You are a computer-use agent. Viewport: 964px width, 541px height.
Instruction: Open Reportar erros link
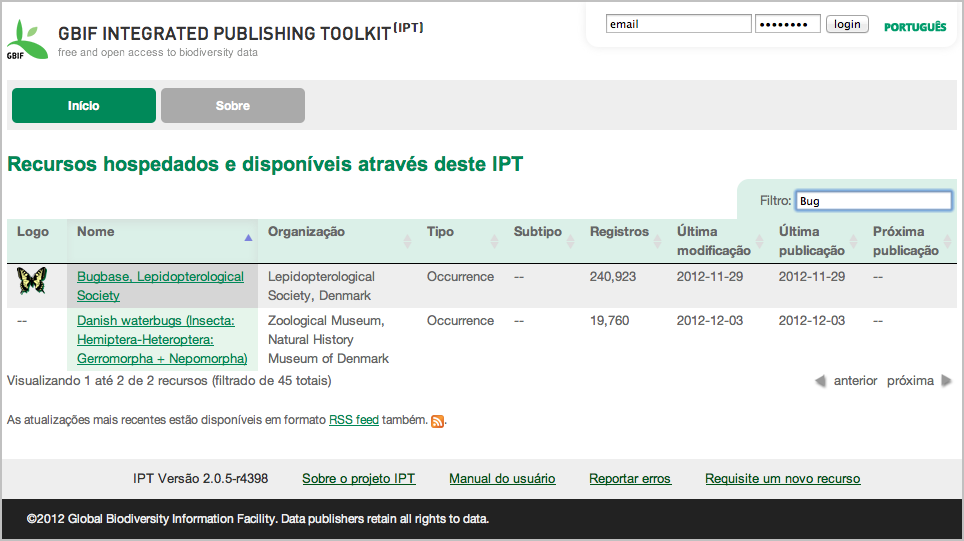click(630, 478)
